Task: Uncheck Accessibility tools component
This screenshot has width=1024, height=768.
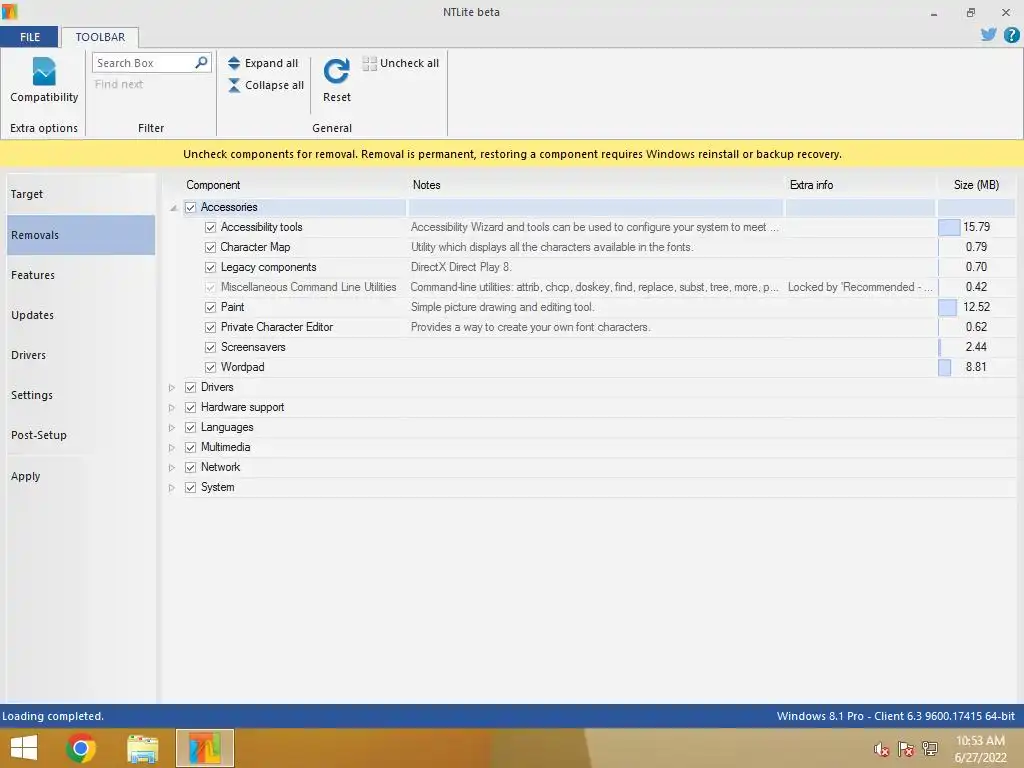Action: [210, 227]
